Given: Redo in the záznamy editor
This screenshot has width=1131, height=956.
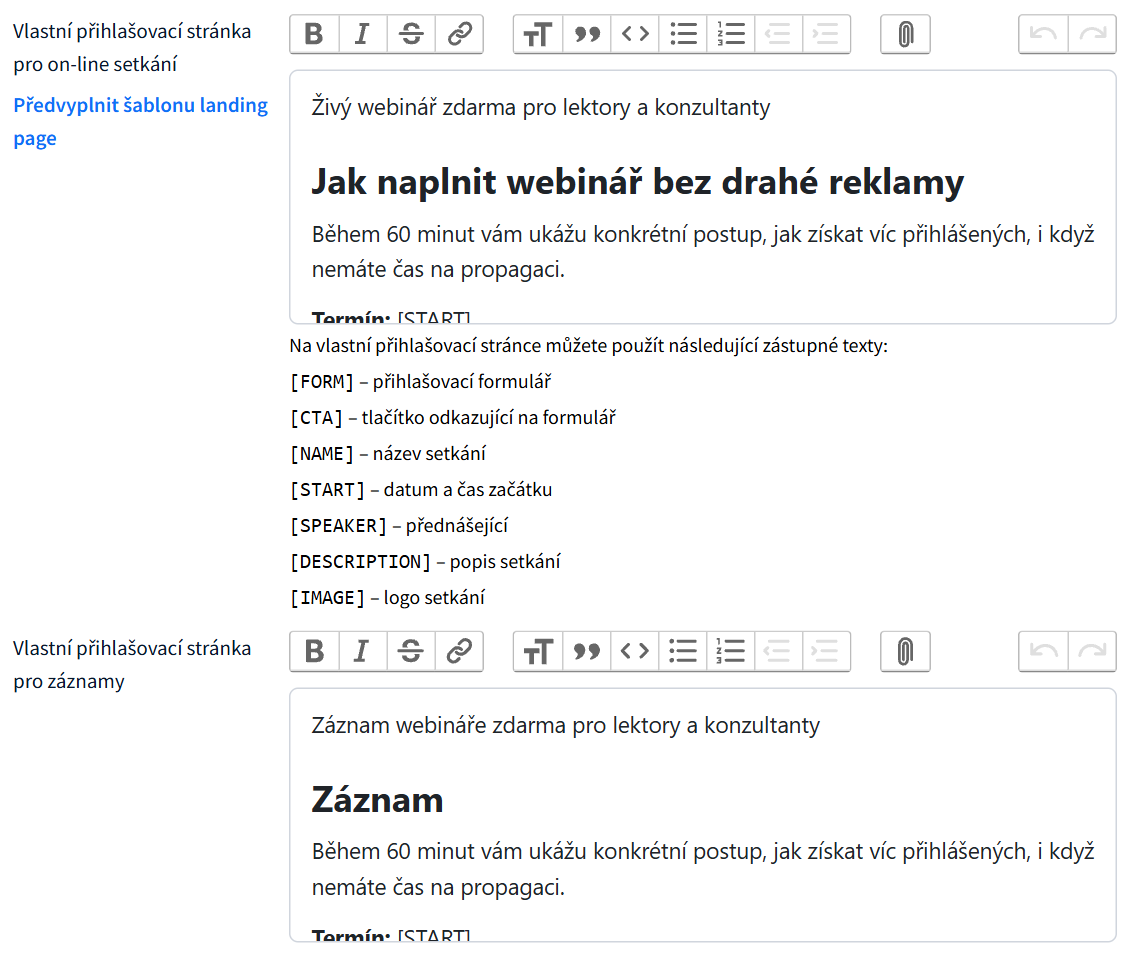Looking at the screenshot, I should click(1092, 652).
